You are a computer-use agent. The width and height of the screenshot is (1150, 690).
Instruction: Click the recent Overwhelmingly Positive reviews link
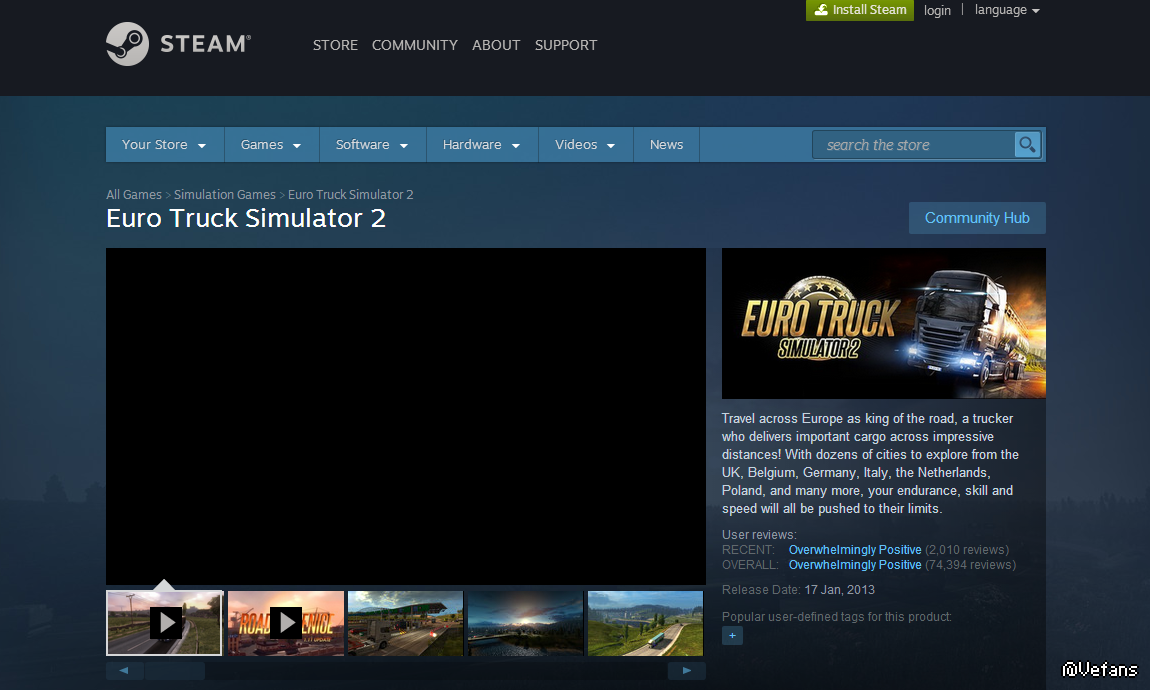854,550
